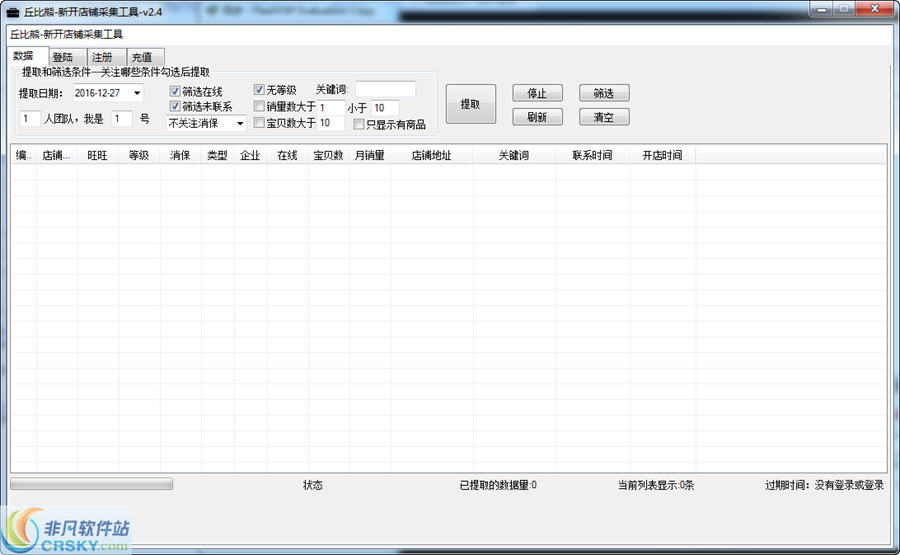Sort by the 消保 column header
This screenshot has width=900, height=555.
181,155
